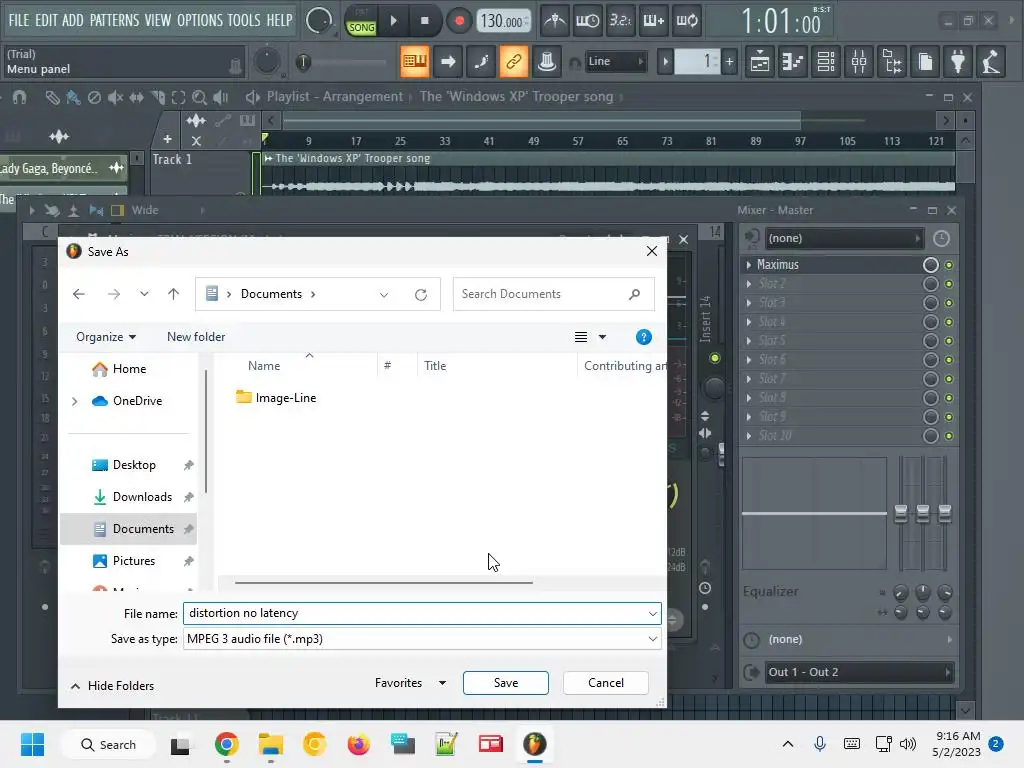1024x768 pixels.
Task: Expand the Maximus slot arrow
Action: (x=748, y=264)
